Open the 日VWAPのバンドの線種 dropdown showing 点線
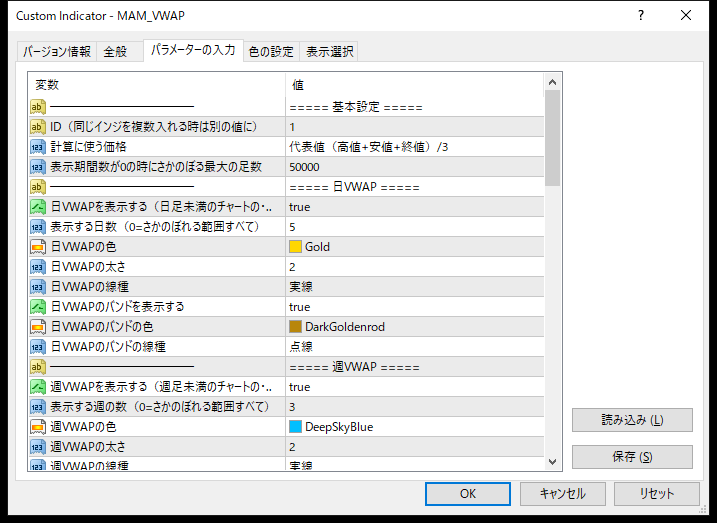 point(415,347)
